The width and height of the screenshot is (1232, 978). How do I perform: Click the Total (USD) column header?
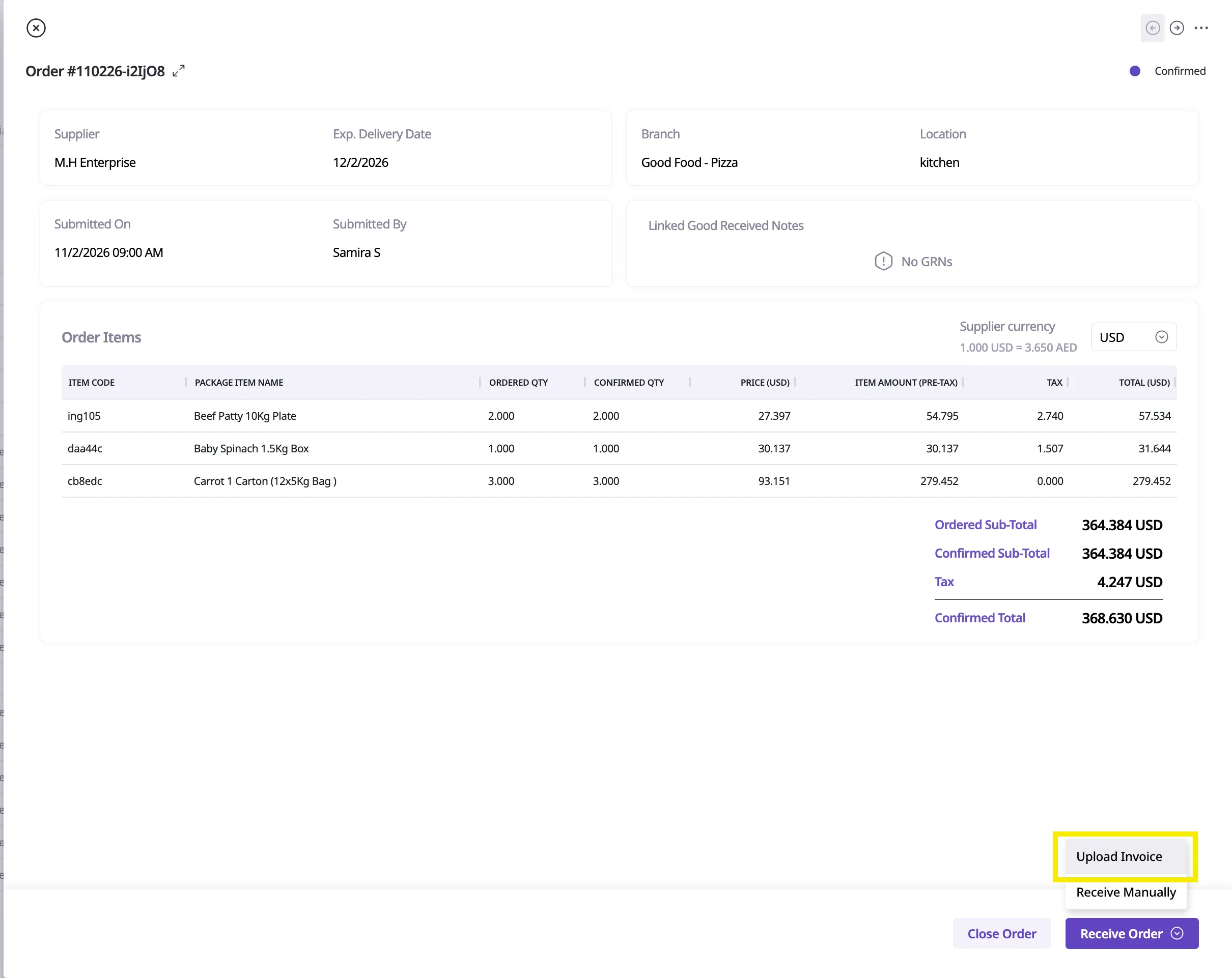pyautogui.click(x=1143, y=382)
